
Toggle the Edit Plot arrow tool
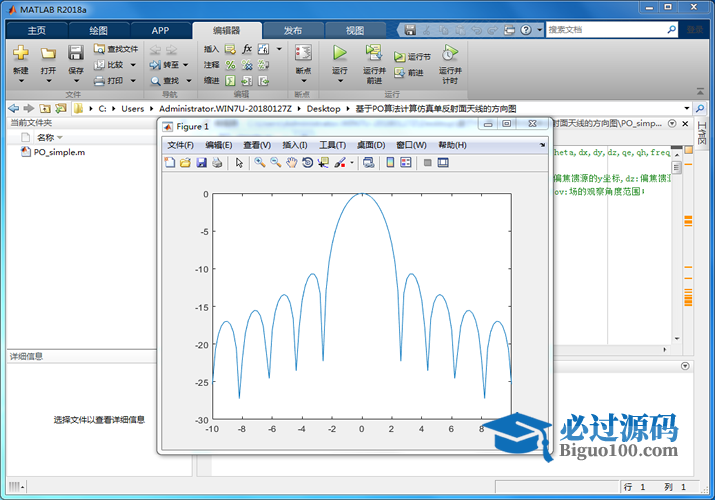tap(239, 162)
